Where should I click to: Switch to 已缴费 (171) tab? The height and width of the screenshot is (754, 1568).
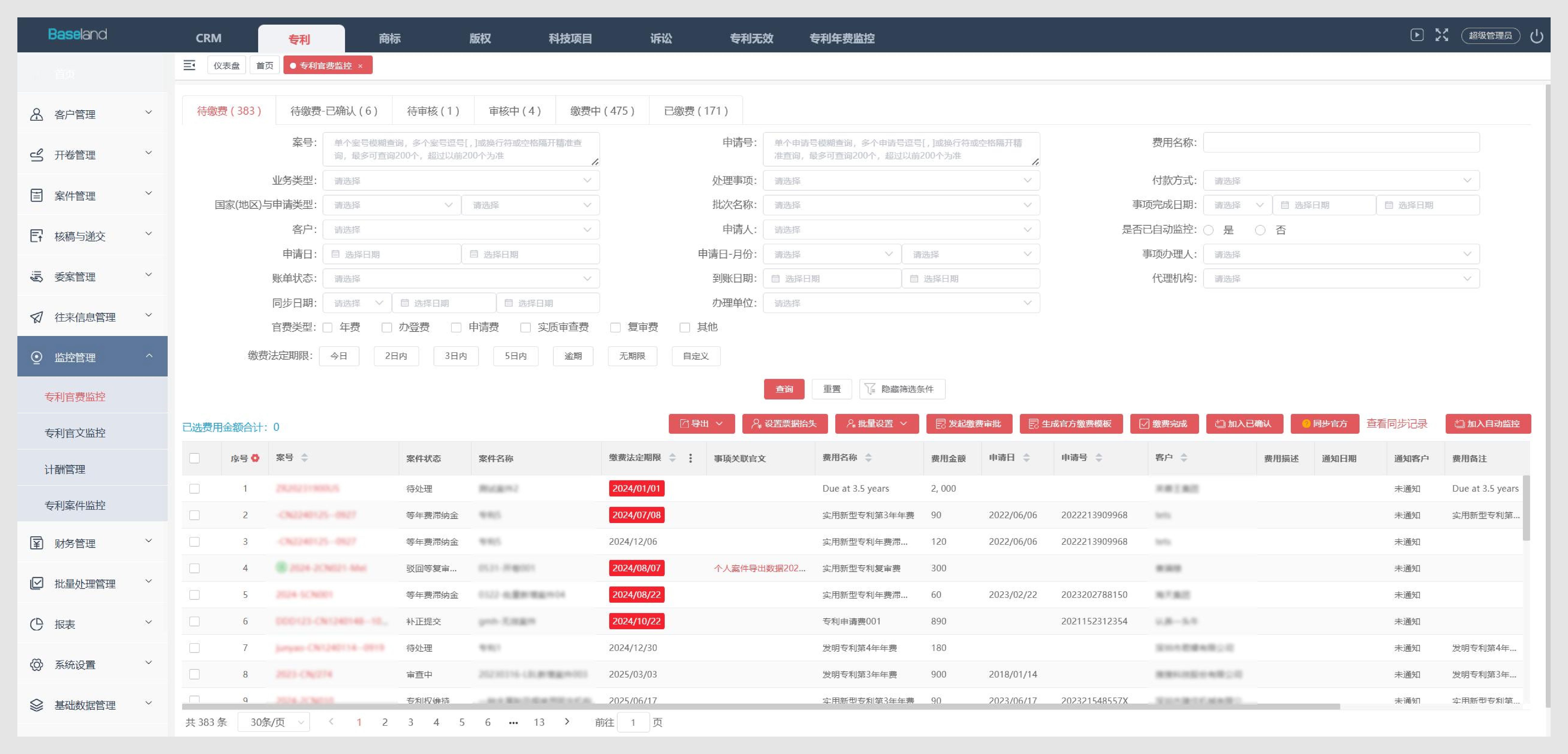(x=696, y=111)
